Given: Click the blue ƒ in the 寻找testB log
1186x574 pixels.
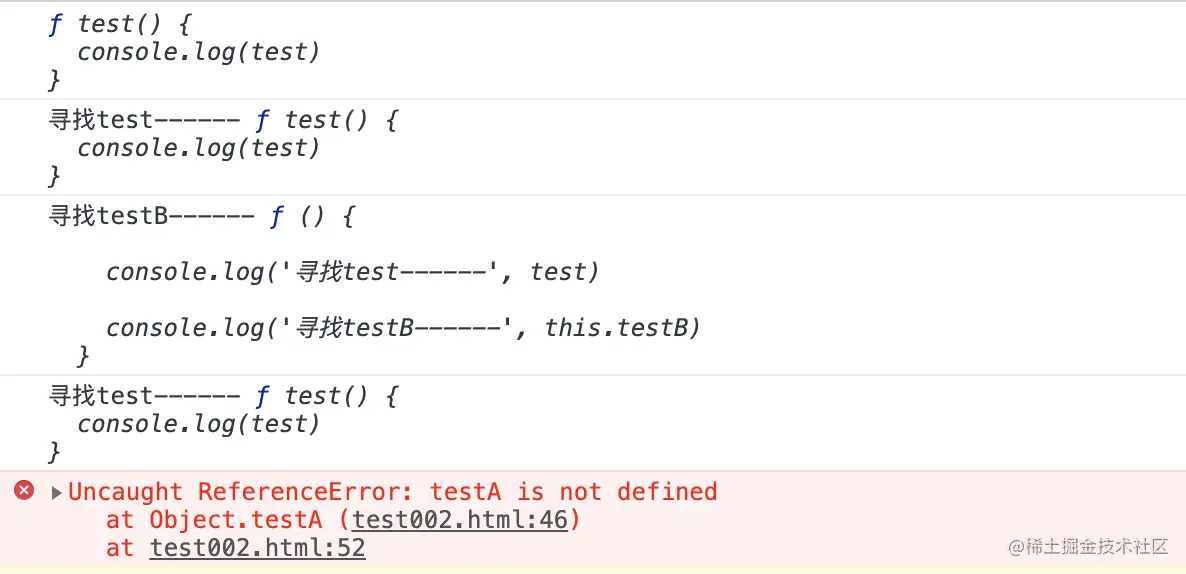Looking at the screenshot, I should tap(277, 216).
